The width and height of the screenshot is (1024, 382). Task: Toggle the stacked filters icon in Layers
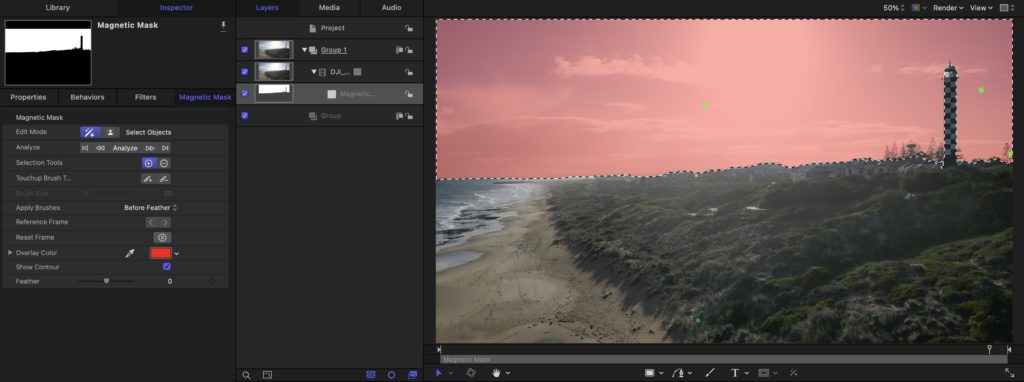tap(412, 375)
